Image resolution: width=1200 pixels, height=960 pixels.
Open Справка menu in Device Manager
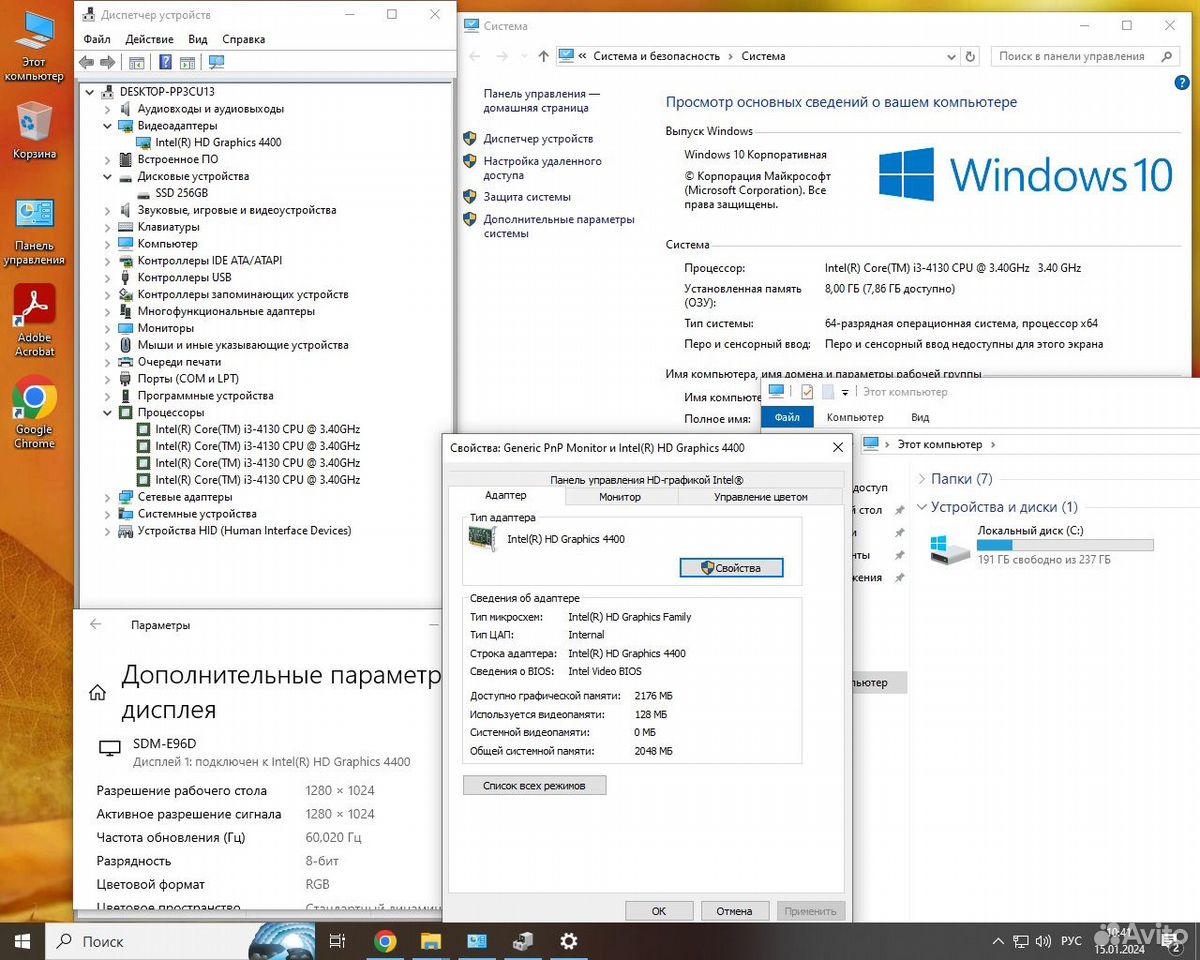[x=244, y=39]
